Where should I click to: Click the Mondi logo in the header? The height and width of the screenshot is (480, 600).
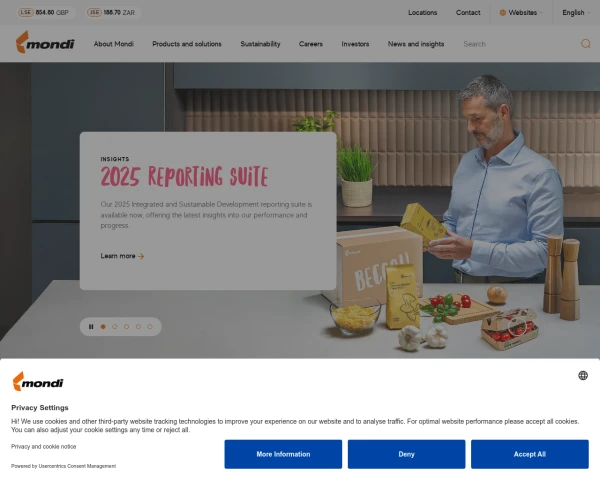(45, 42)
